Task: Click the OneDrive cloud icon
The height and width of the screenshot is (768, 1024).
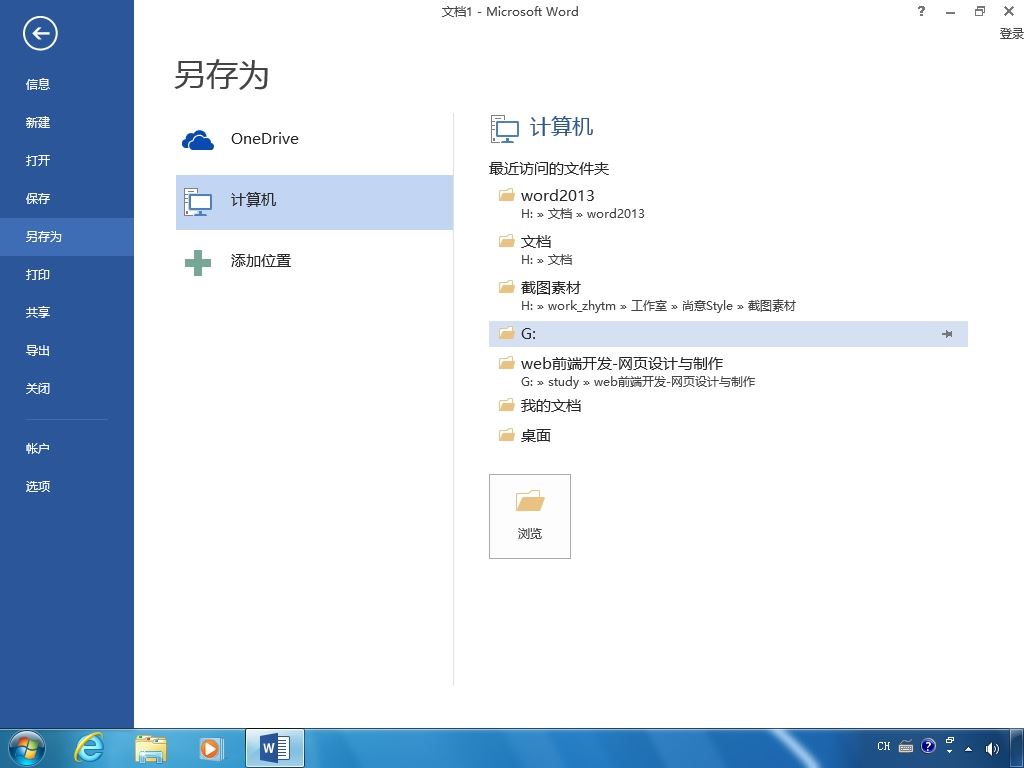Action: [x=198, y=140]
